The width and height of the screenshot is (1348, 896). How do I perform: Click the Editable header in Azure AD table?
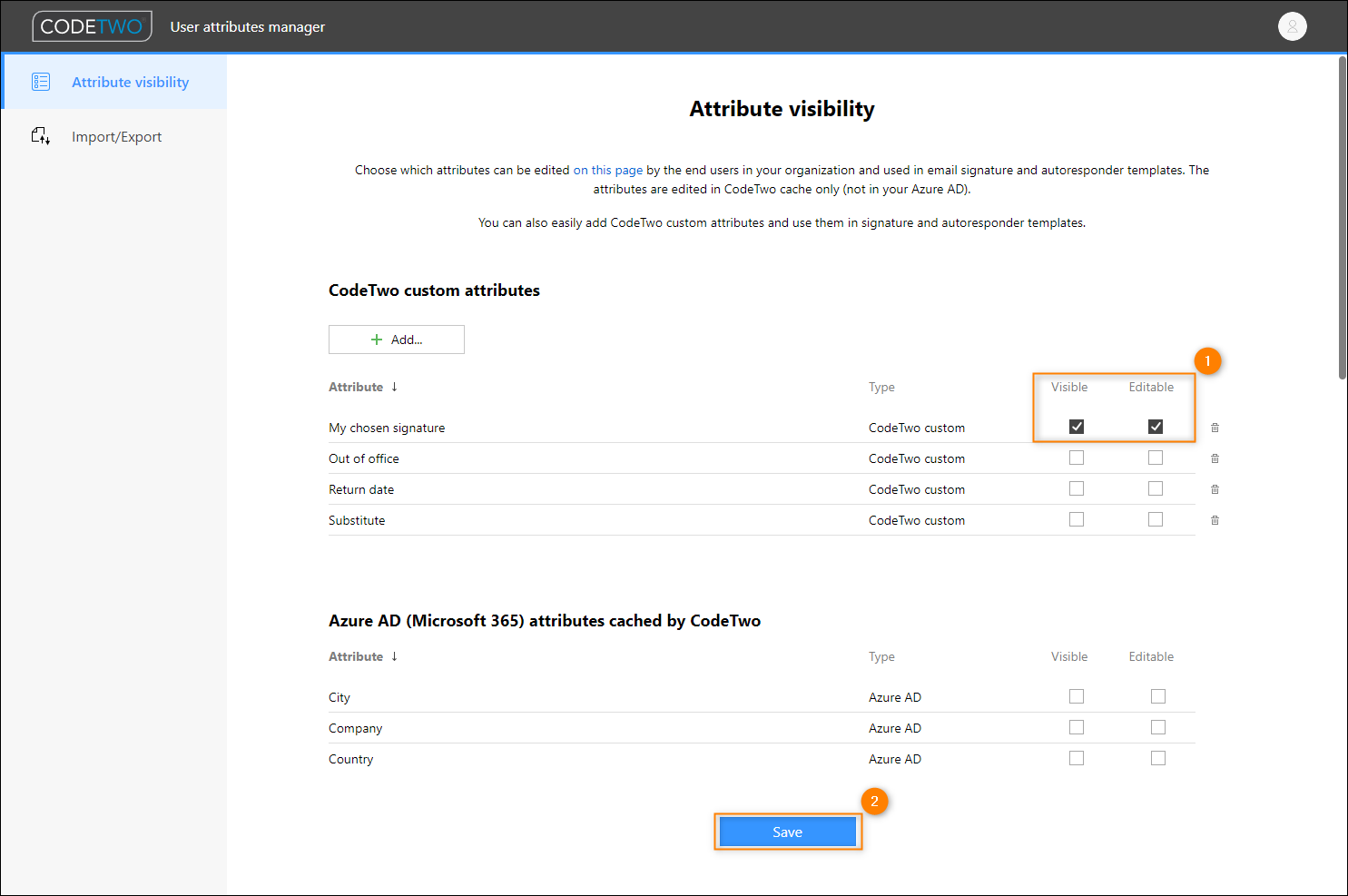point(1151,656)
